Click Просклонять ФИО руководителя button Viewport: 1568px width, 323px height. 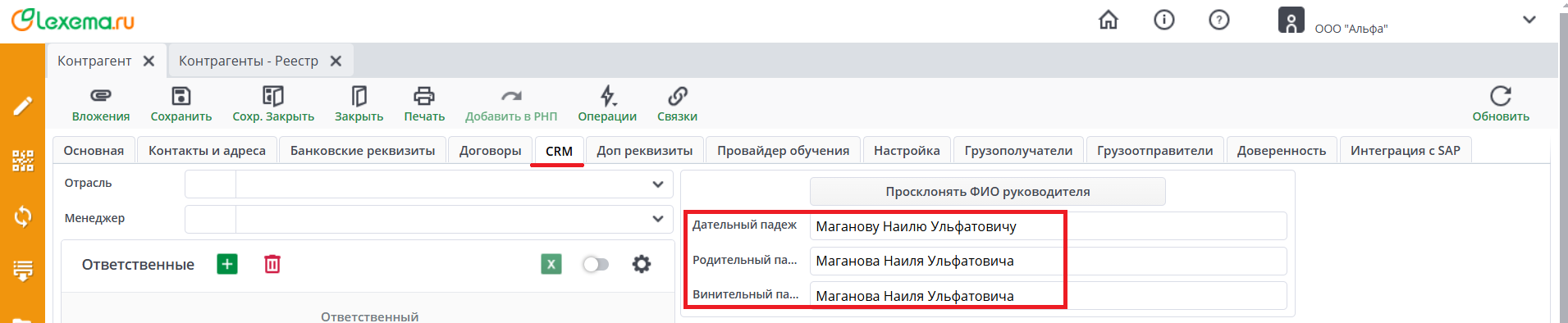coord(987,192)
